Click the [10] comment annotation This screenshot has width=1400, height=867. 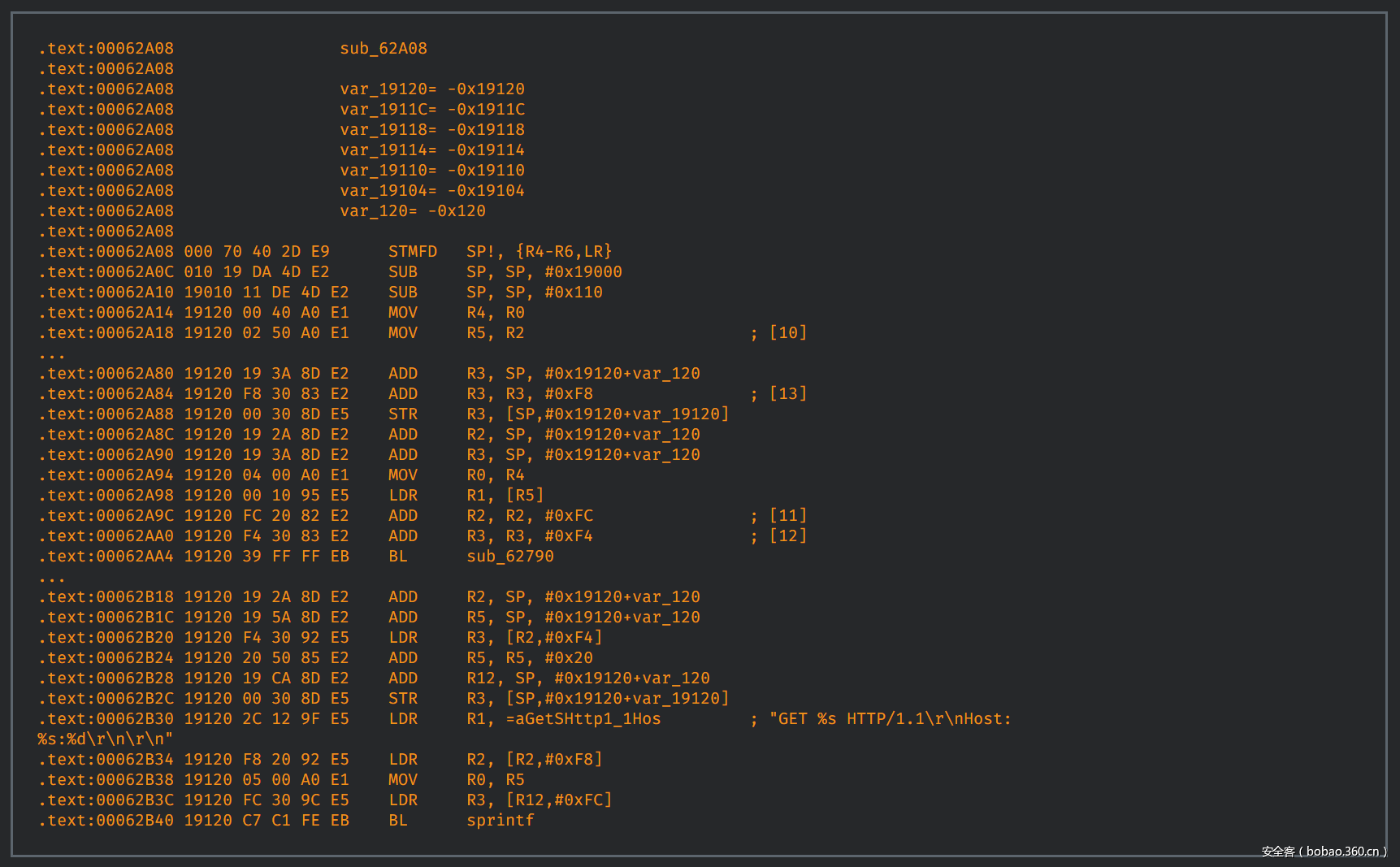tap(787, 333)
